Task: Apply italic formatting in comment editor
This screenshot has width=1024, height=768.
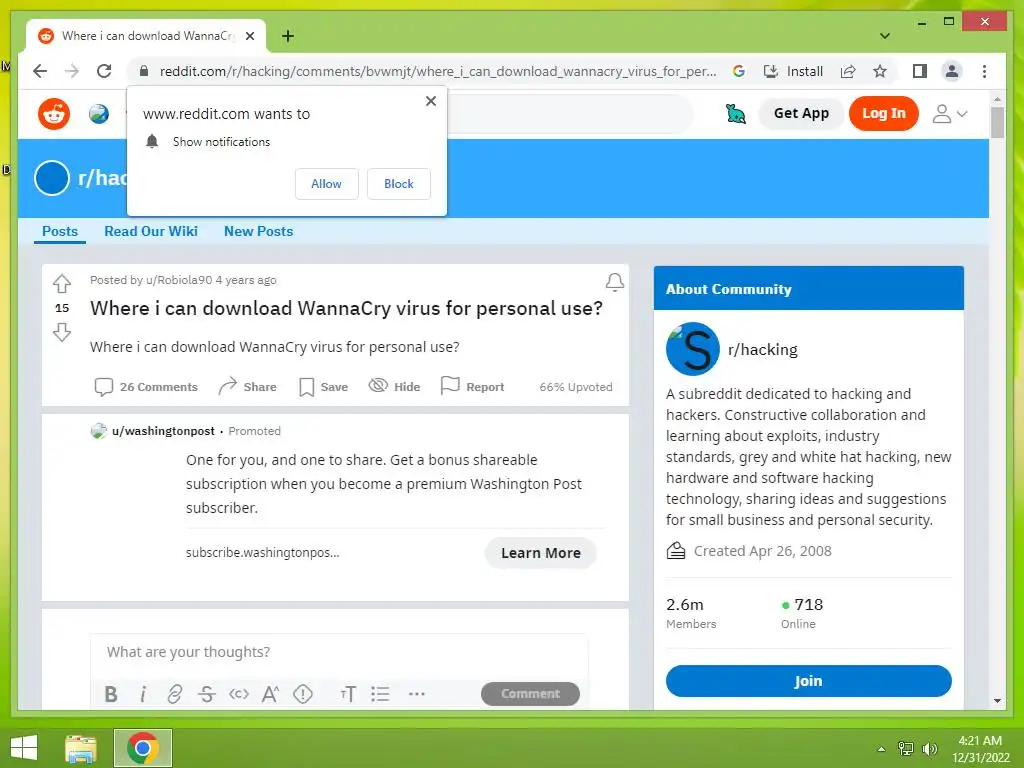Action: tap(143, 694)
